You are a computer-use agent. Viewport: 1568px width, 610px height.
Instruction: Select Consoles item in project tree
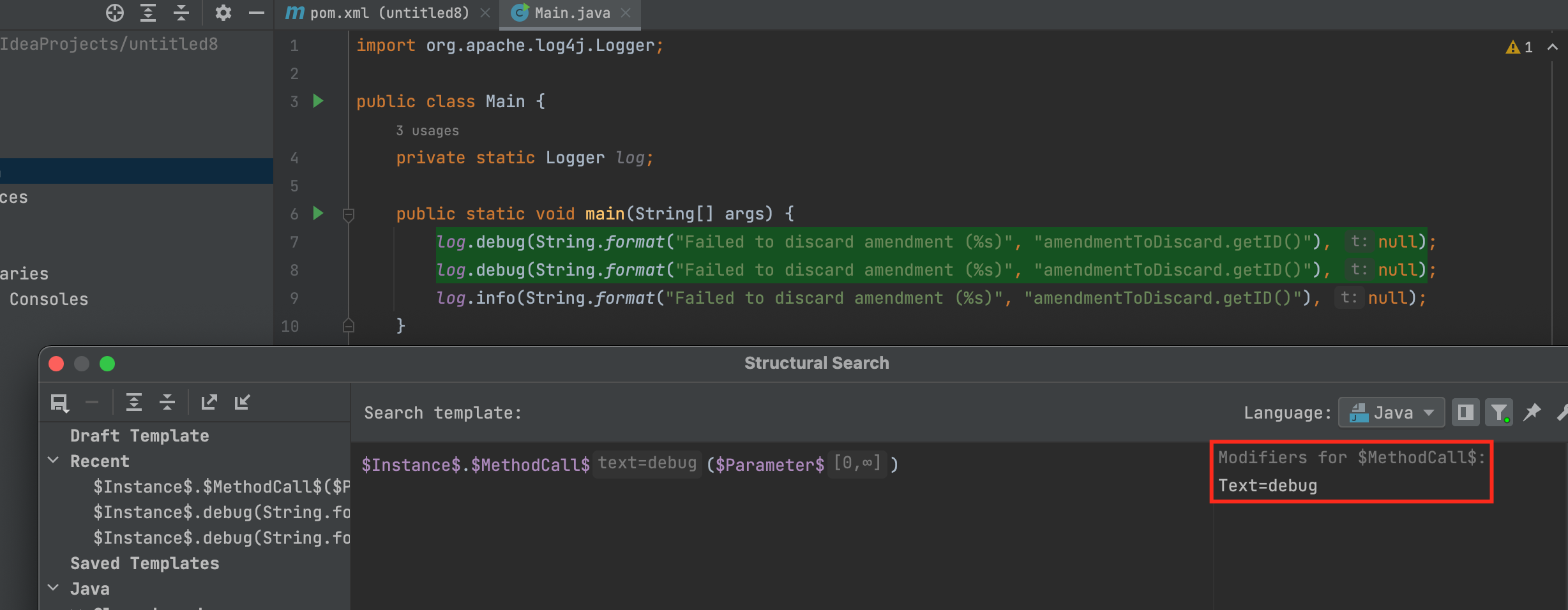pyautogui.click(x=49, y=299)
